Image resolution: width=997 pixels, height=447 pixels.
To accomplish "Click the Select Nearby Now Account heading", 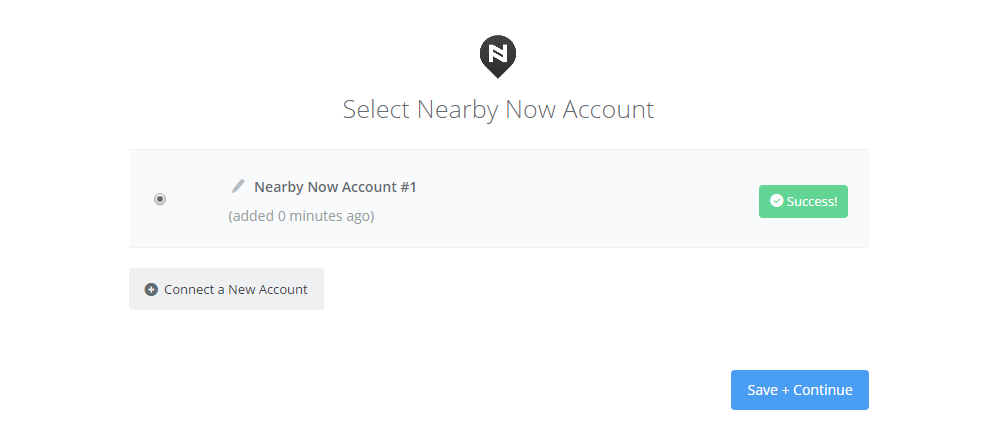I will 498,109.
